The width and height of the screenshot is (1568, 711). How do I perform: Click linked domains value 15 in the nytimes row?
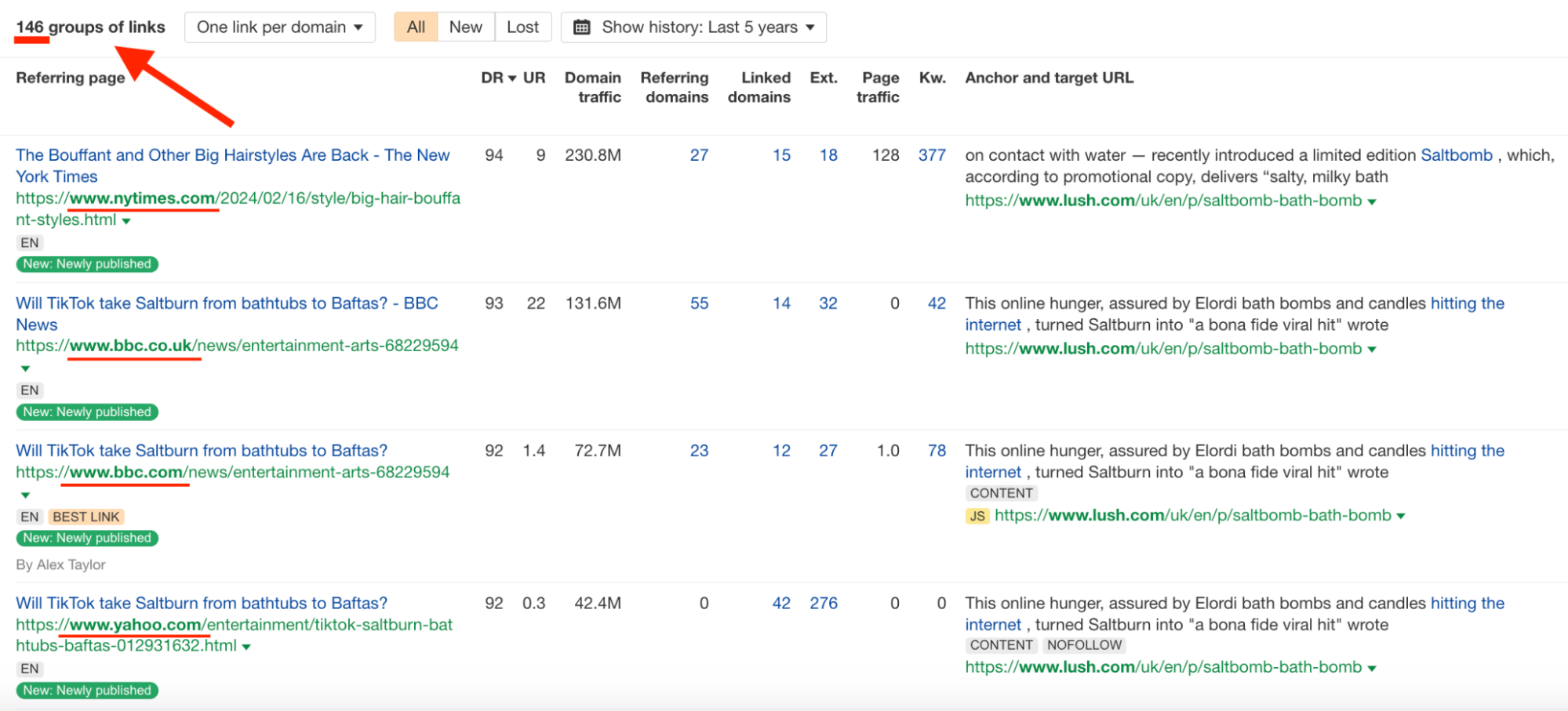781,155
